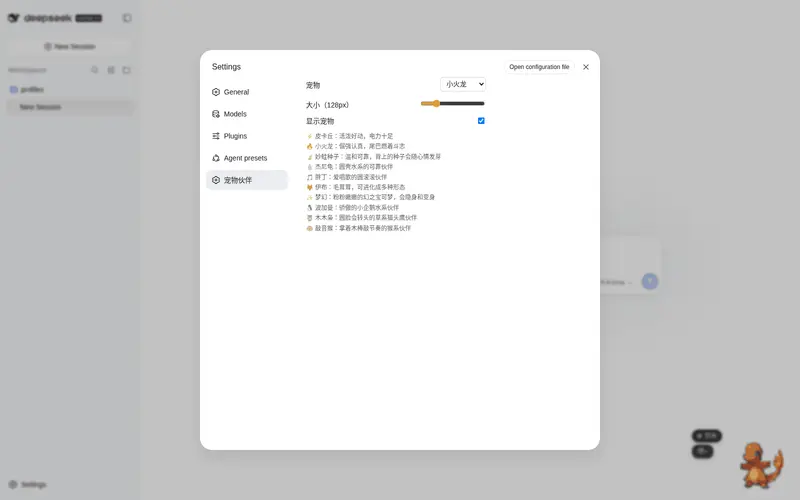The width and height of the screenshot is (800, 500).
Task: Close the Settings dialog
Action: [586, 67]
